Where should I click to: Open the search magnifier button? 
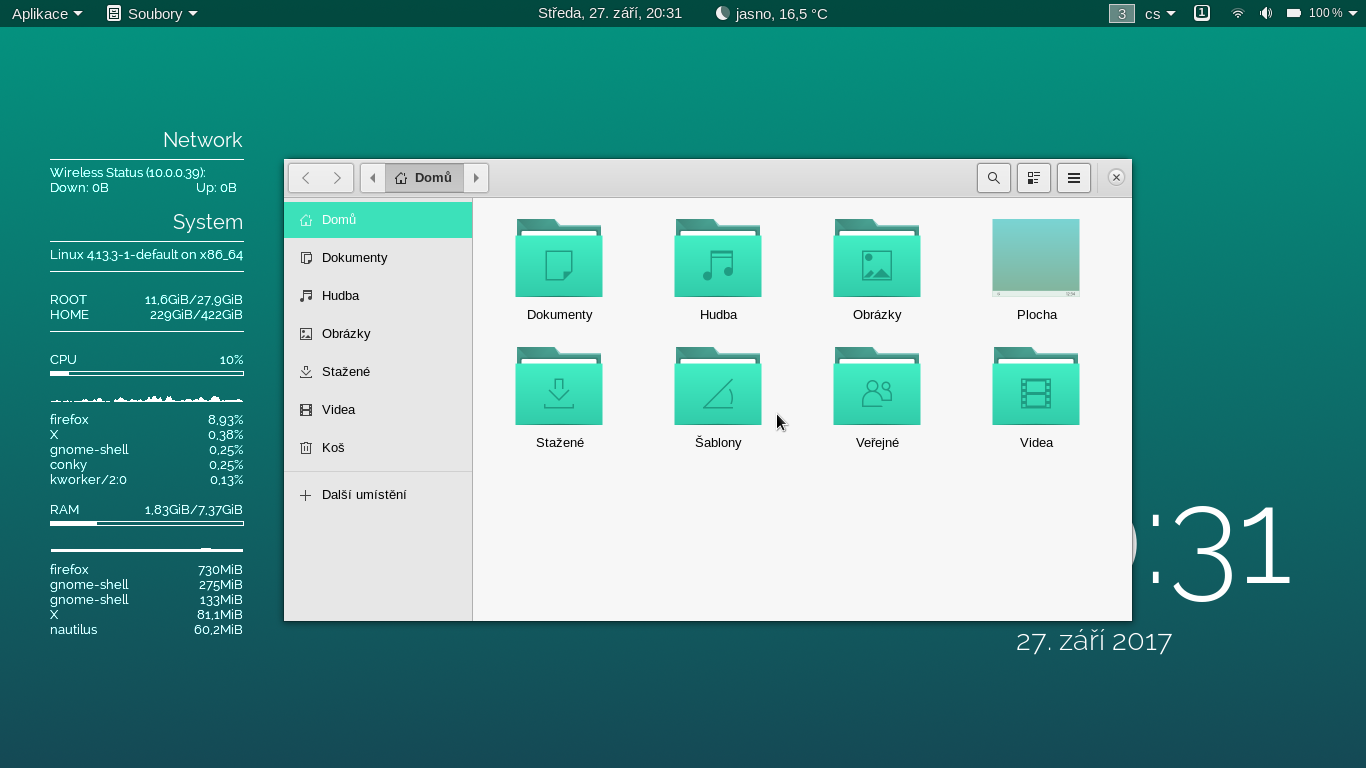[993, 178]
